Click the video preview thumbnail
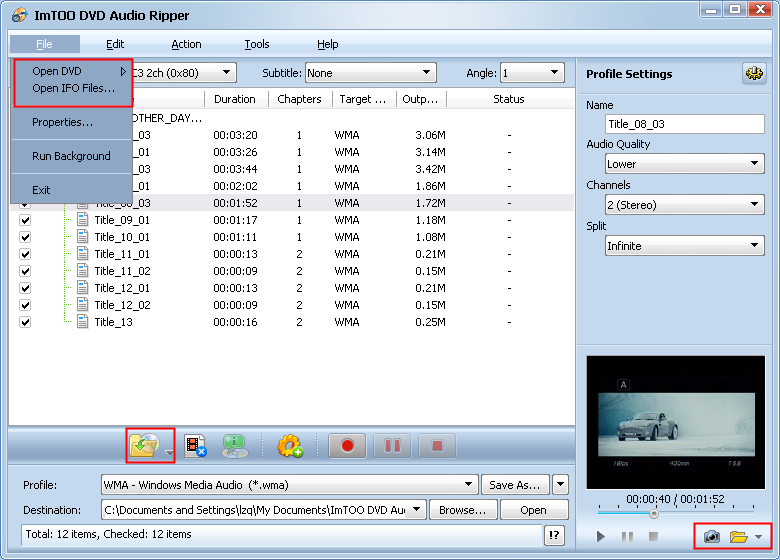 tap(676, 422)
